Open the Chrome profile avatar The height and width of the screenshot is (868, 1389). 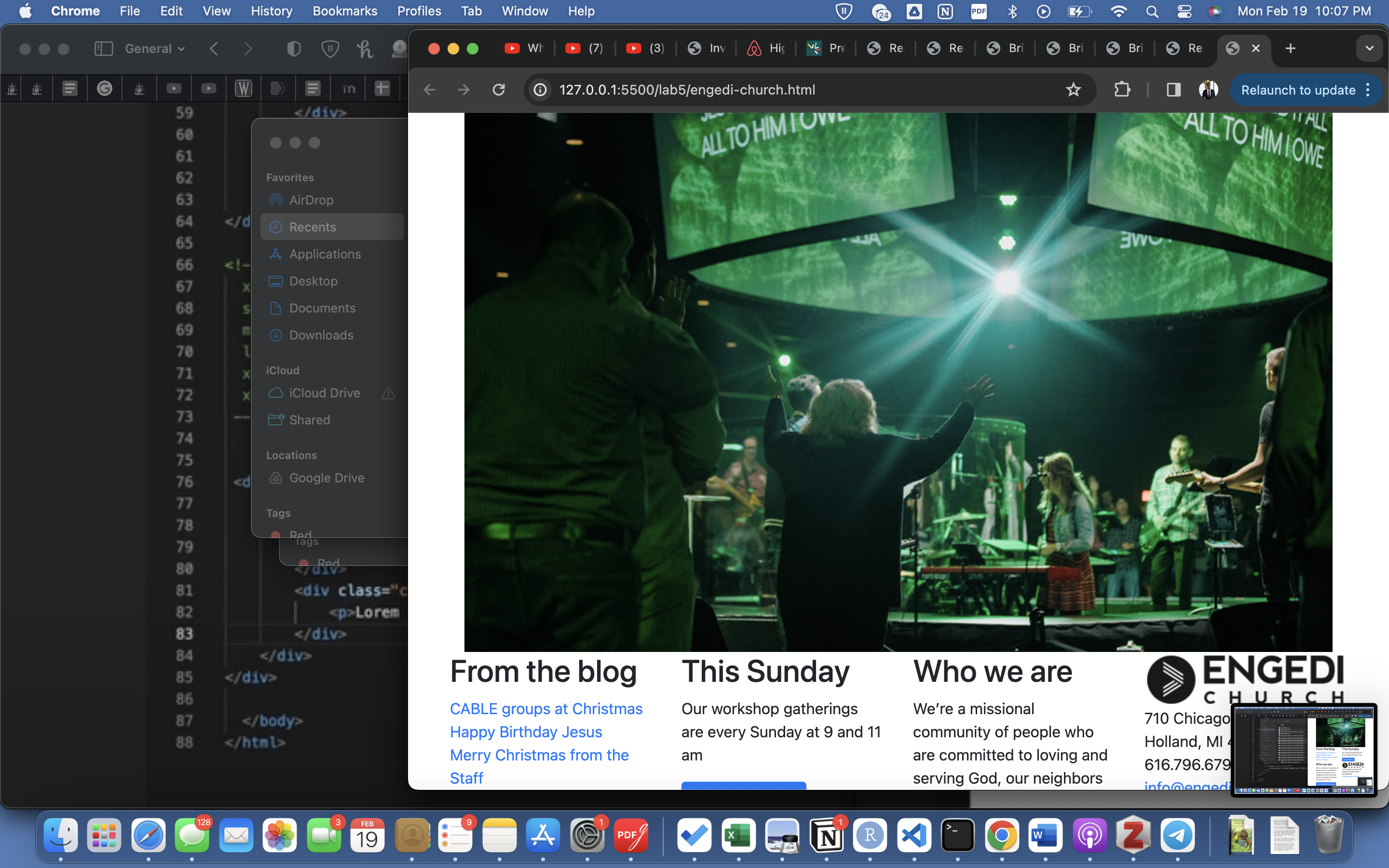1208,90
